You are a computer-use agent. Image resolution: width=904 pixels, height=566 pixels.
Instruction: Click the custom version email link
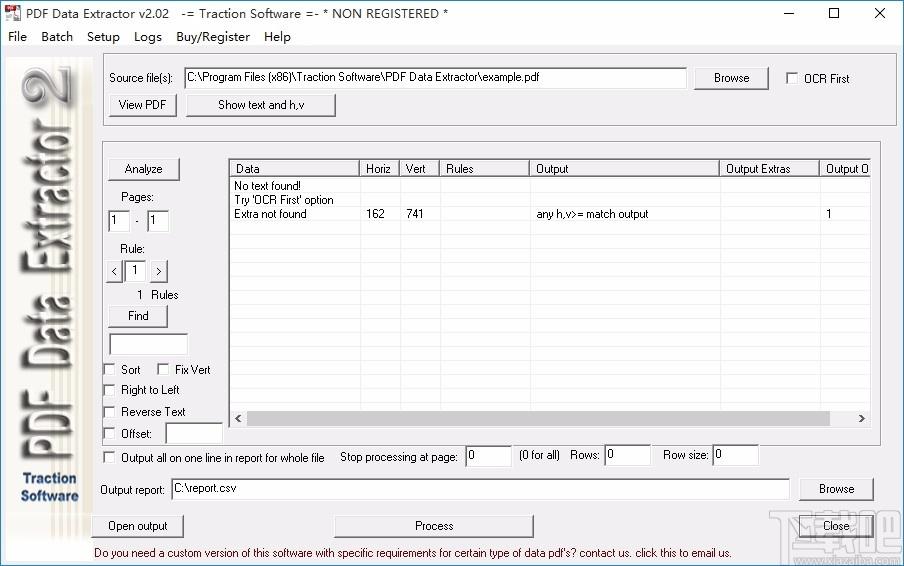(412, 553)
